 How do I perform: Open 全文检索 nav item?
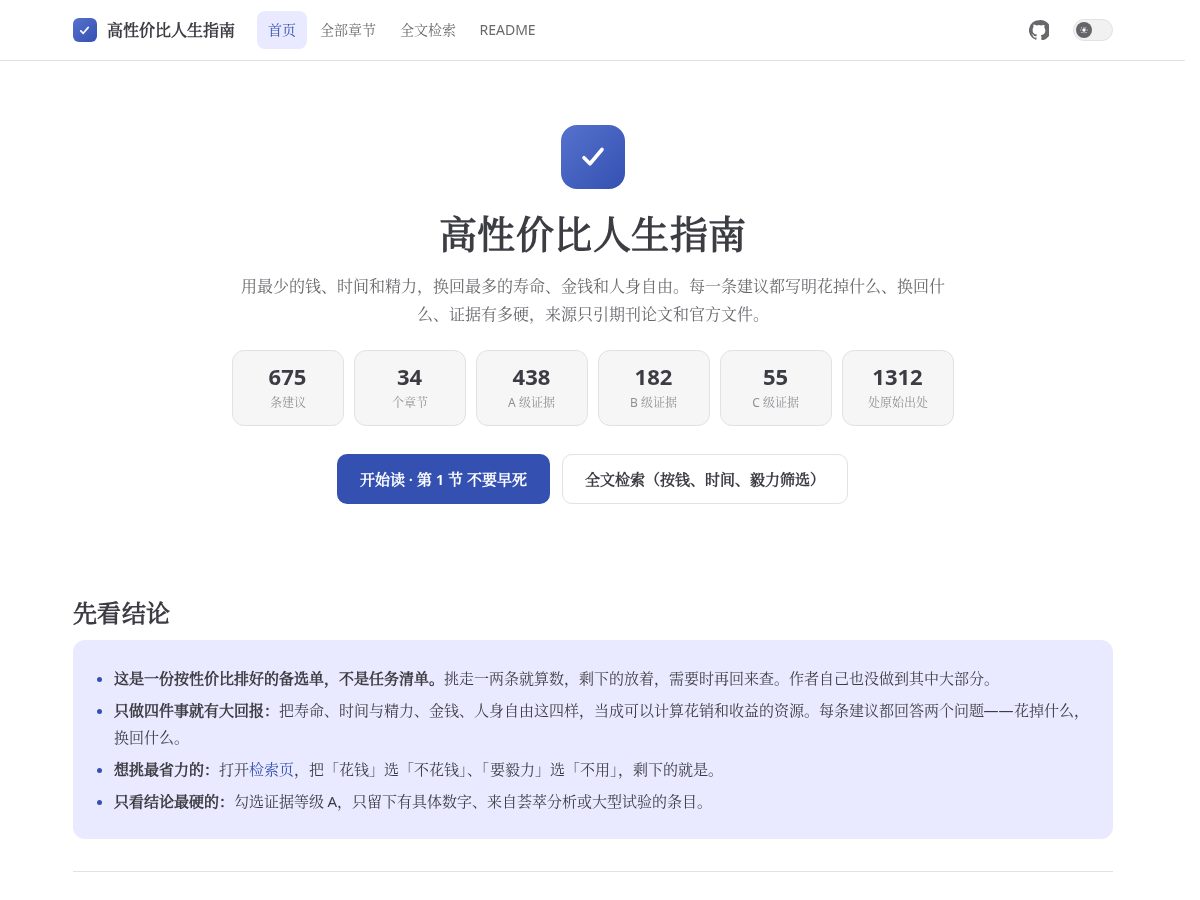click(428, 30)
